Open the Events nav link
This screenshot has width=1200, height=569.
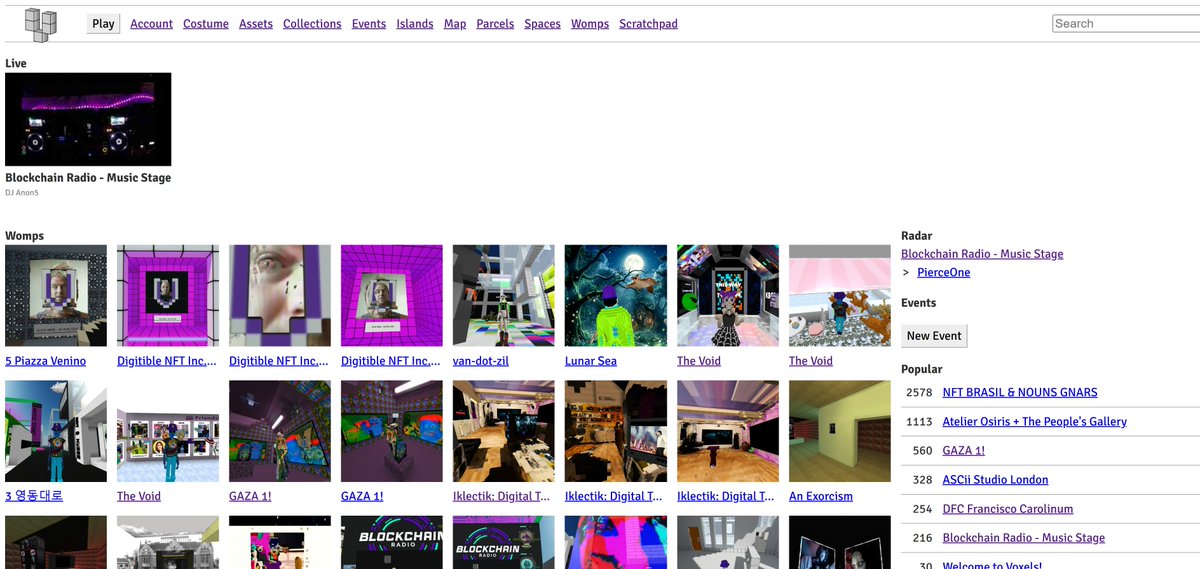click(369, 24)
